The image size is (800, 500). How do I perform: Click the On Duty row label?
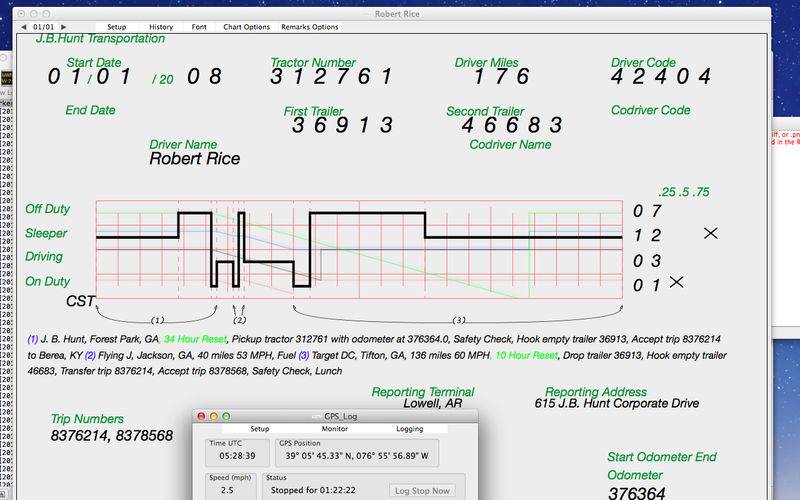point(47,282)
